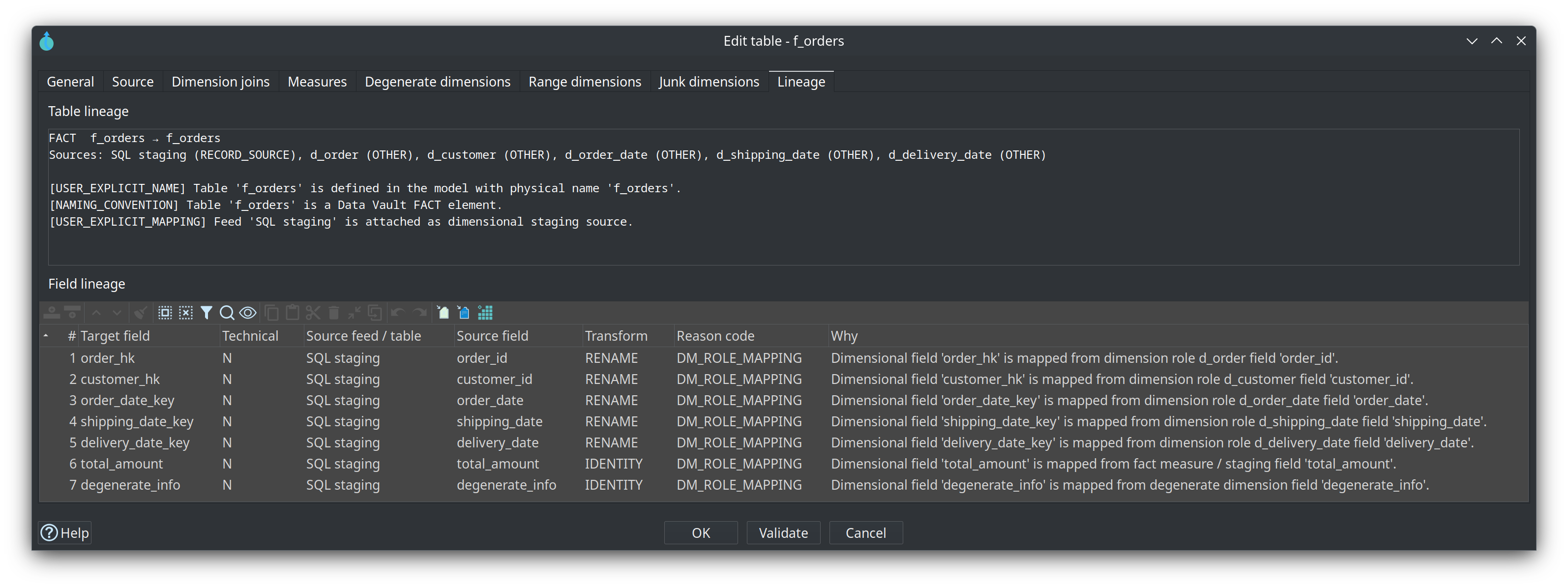Image resolution: width=1568 pixels, height=588 pixels.
Task: Select the Junk dimensions tab
Action: pos(709,82)
